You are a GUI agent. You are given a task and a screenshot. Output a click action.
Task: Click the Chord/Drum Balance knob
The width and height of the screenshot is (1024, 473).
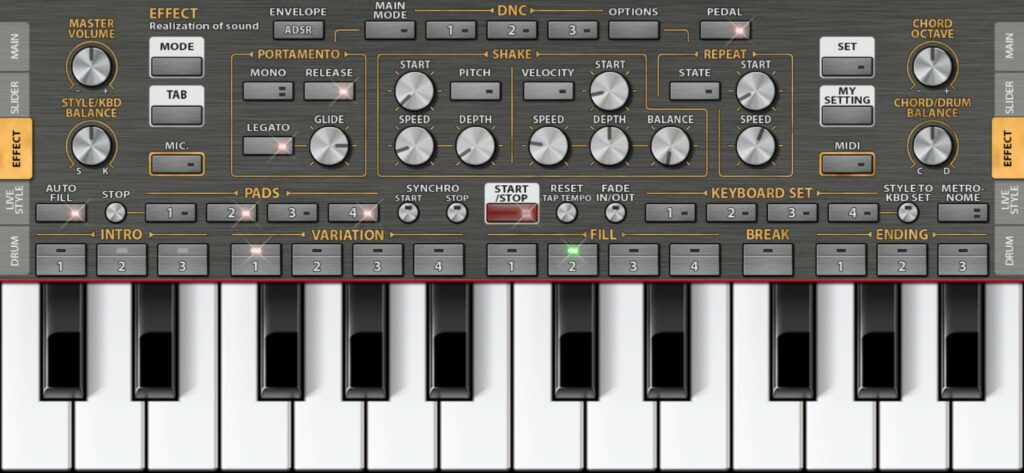click(932, 145)
